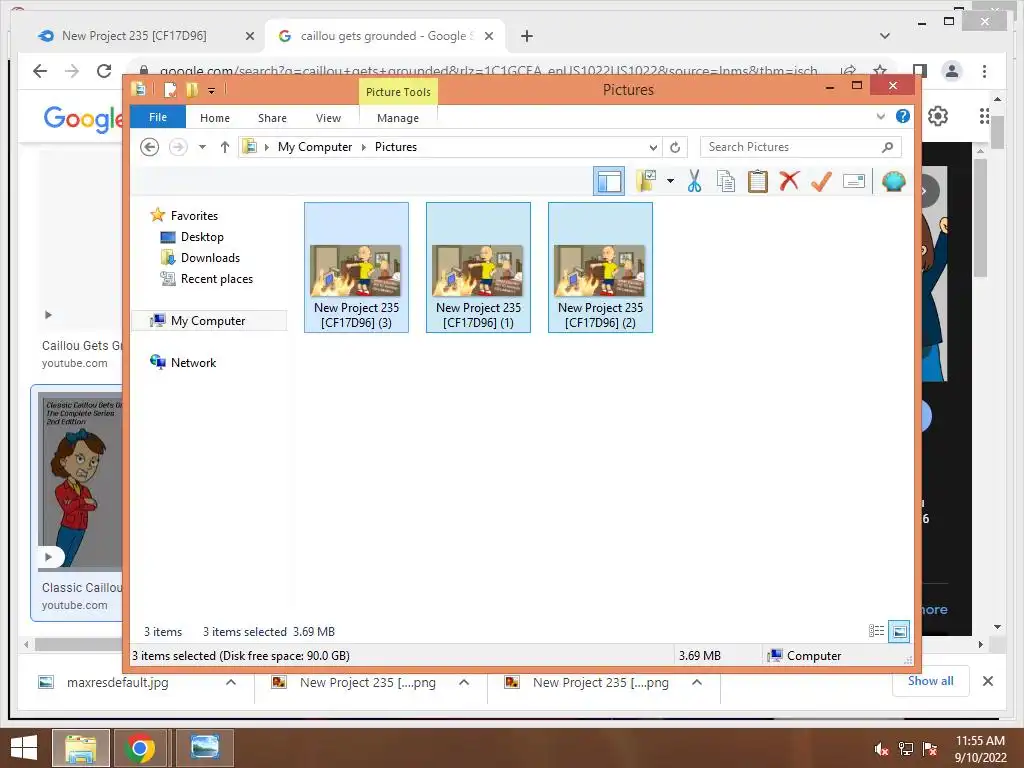Image resolution: width=1024 pixels, height=768 pixels.
Task: Close the caillou gets grounded tab
Action: (488, 36)
